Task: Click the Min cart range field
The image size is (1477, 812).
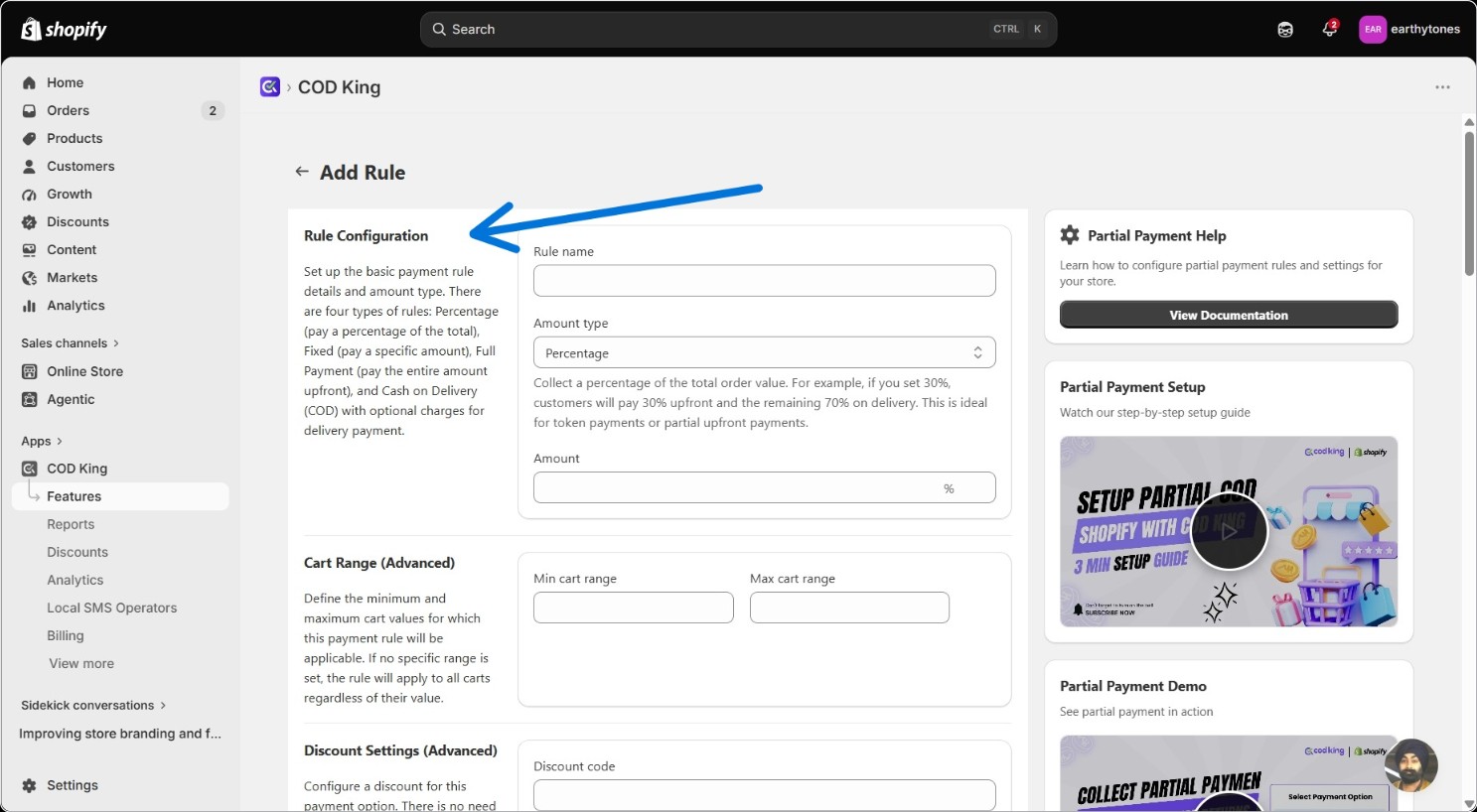Action: [634, 608]
